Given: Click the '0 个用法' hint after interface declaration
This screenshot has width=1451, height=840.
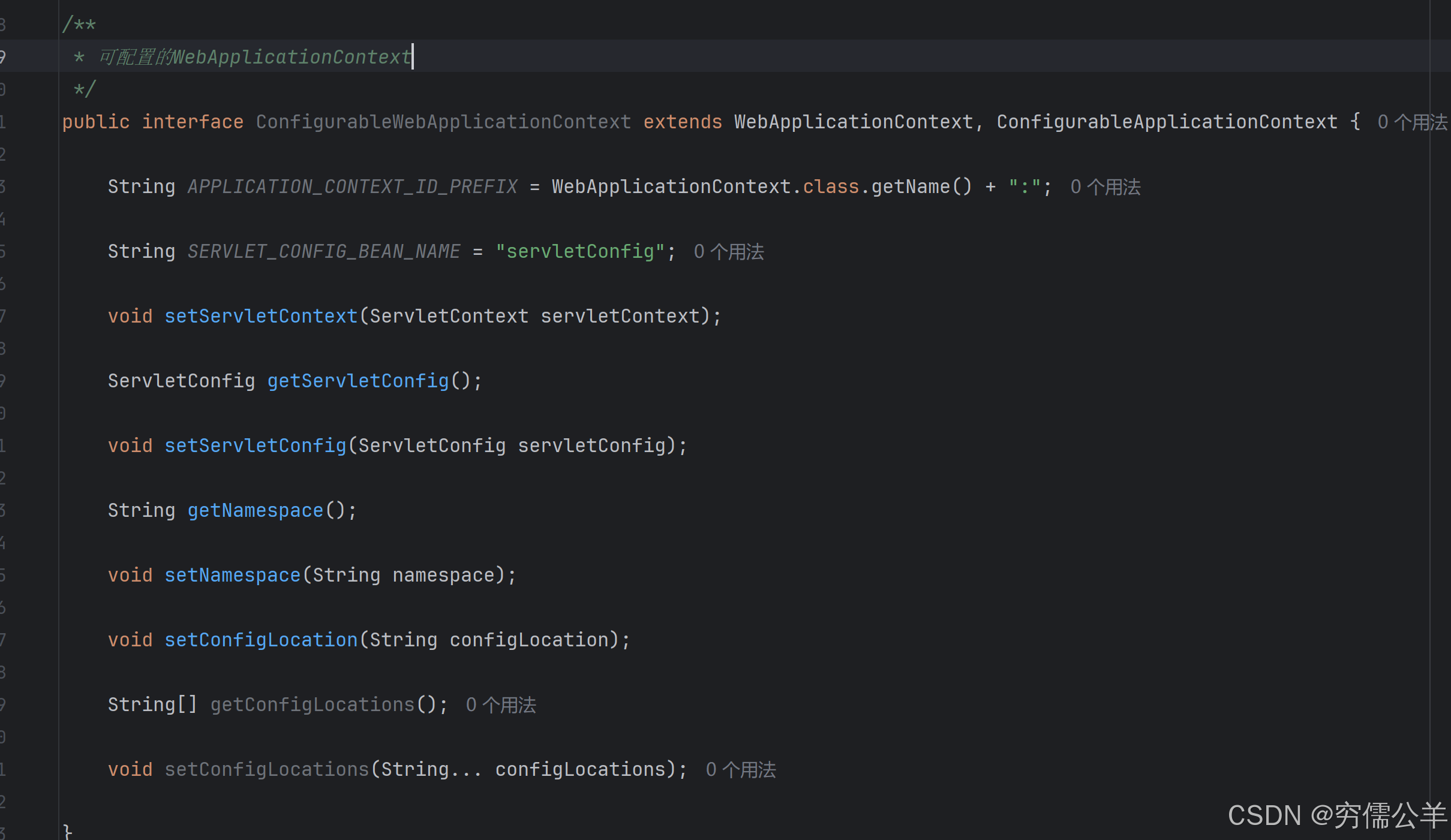Looking at the screenshot, I should pyautogui.click(x=1412, y=122).
